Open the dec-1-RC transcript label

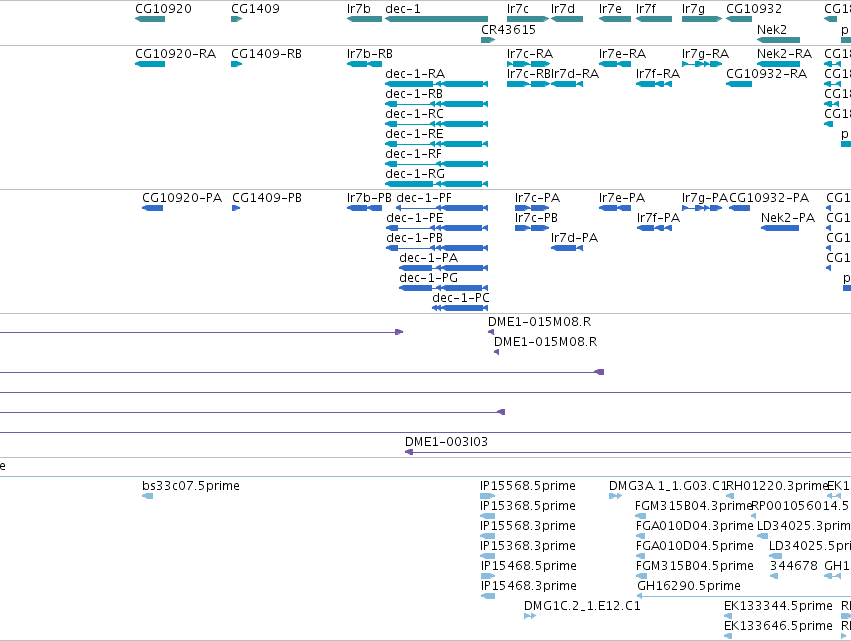coord(415,114)
